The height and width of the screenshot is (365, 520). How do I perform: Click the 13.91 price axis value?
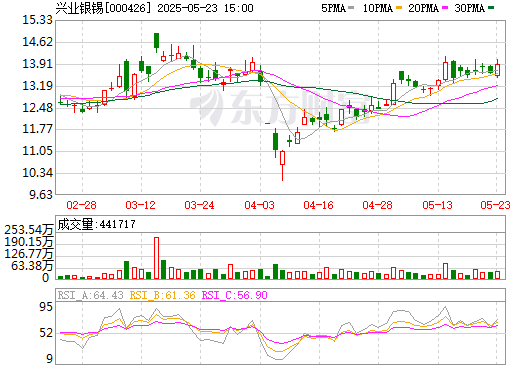point(37,64)
